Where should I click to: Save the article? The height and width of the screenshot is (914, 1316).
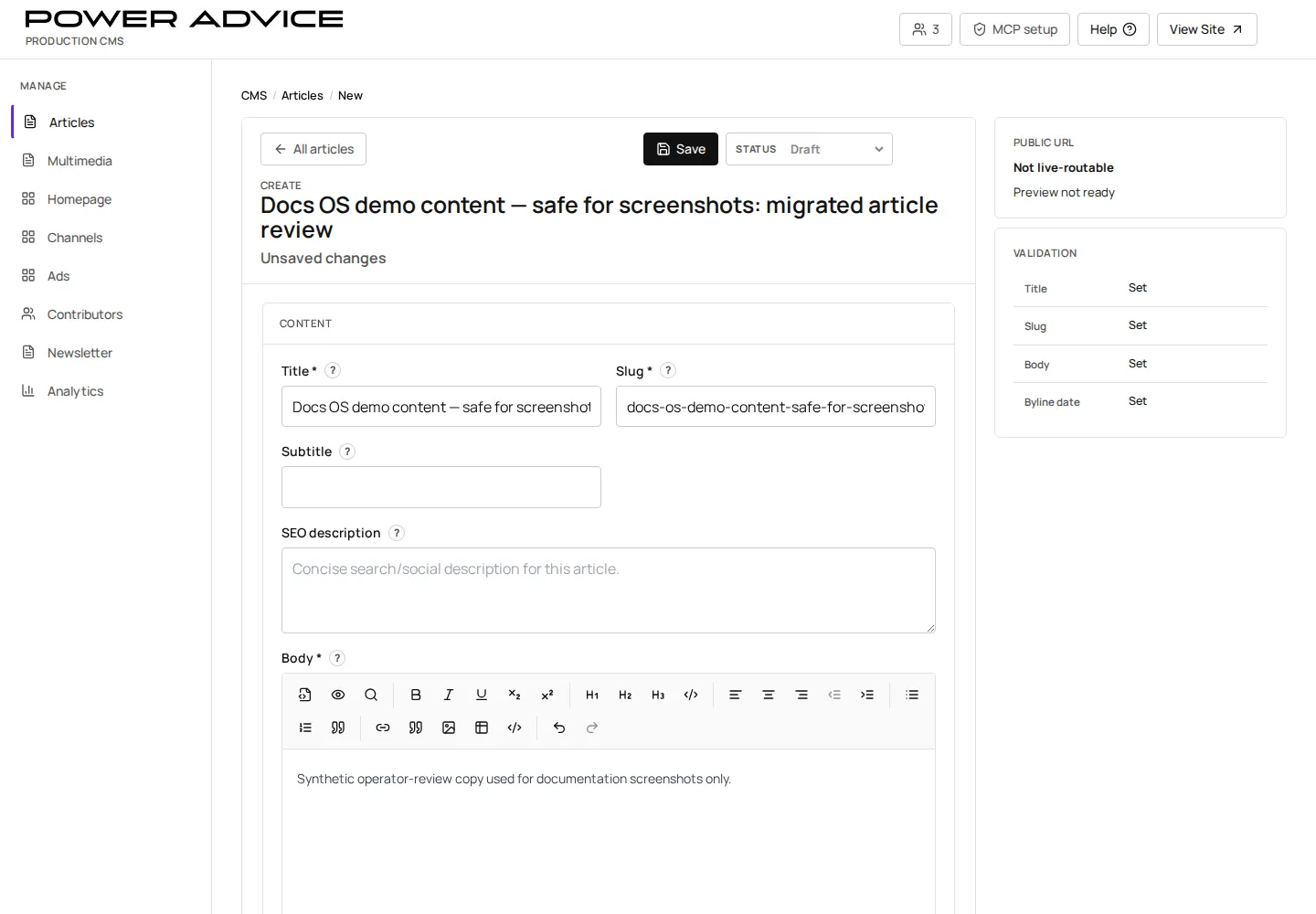point(681,149)
